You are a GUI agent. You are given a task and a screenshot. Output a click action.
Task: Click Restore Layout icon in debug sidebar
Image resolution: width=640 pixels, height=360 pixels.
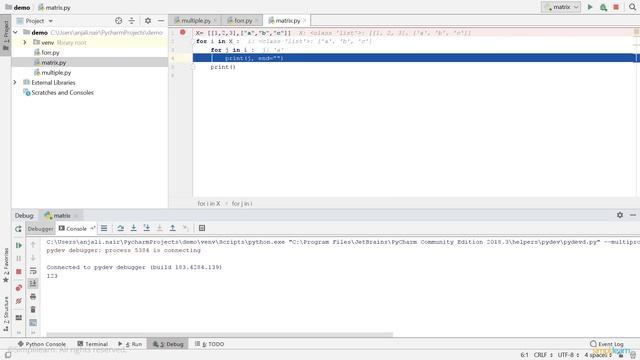click(18, 318)
